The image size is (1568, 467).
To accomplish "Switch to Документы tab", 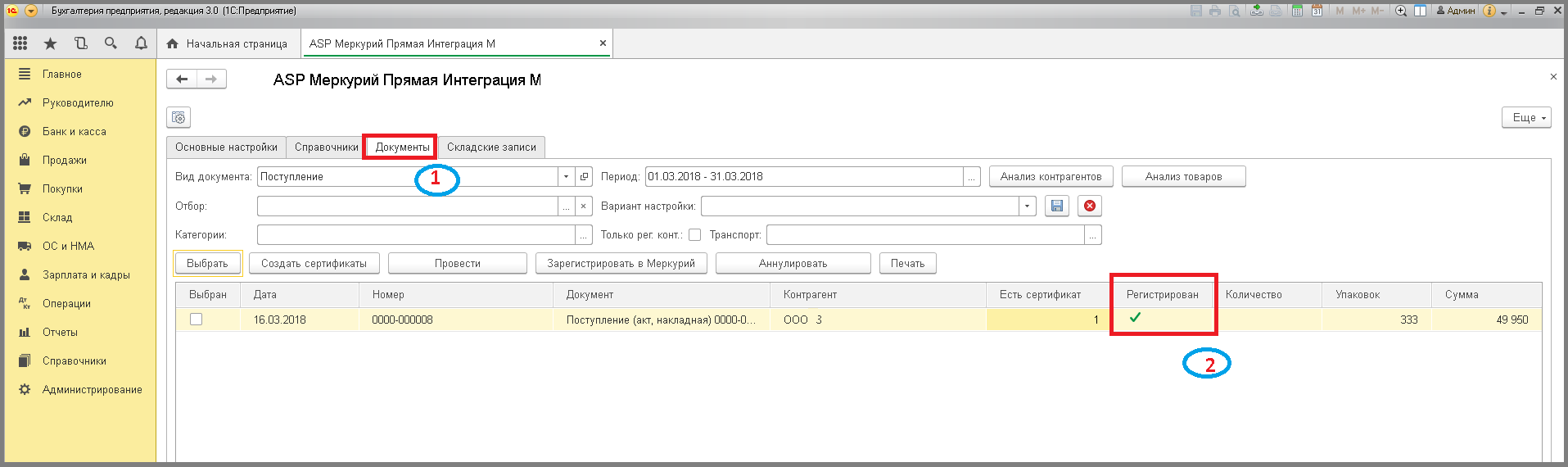I will click(402, 147).
